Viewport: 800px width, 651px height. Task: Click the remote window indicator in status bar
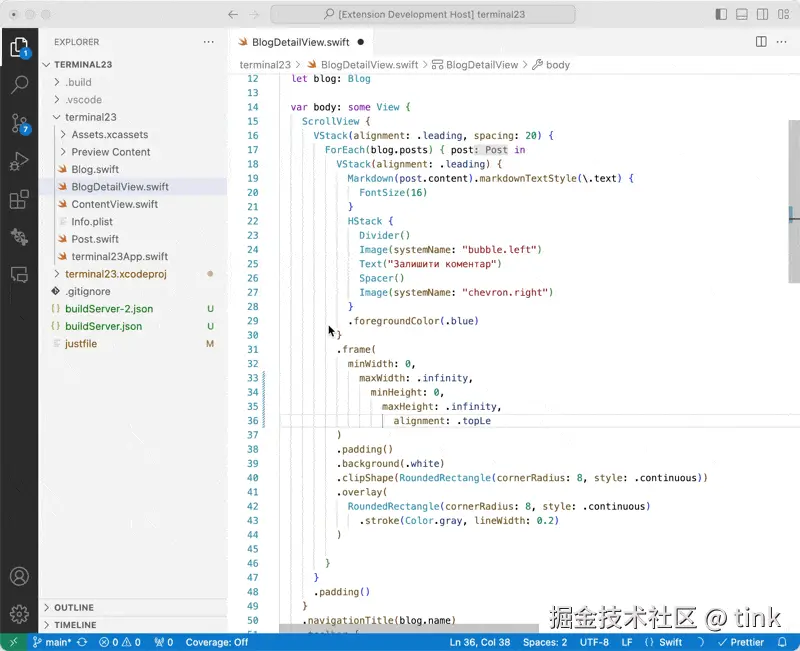point(13,642)
